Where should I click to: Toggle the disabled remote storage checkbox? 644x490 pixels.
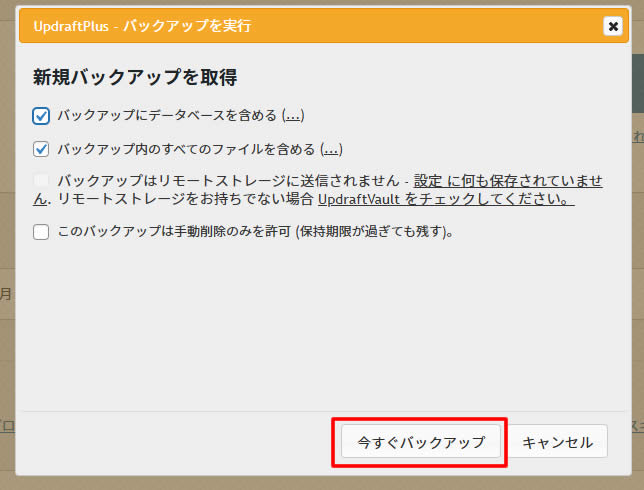tap(41, 180)
